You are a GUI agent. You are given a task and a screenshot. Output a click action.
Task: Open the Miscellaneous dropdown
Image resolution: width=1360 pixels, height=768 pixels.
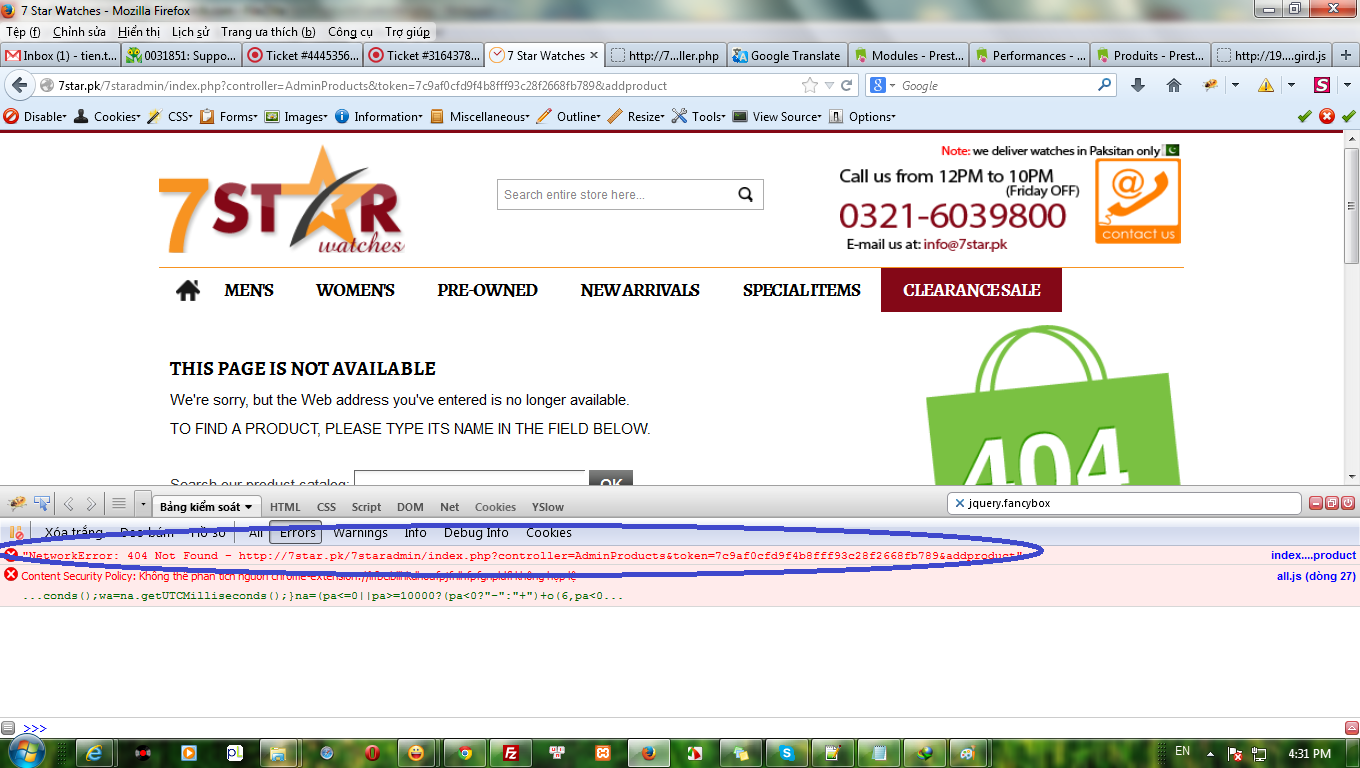point(481,117)
